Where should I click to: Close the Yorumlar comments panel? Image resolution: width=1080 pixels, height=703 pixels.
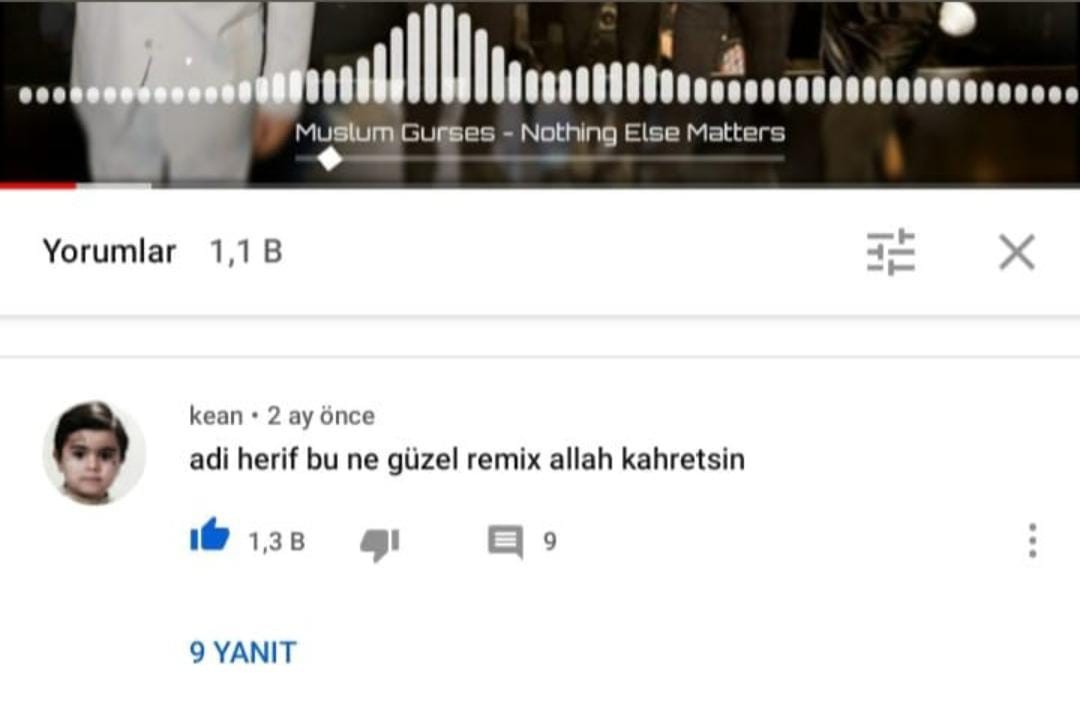[1017, 252]
